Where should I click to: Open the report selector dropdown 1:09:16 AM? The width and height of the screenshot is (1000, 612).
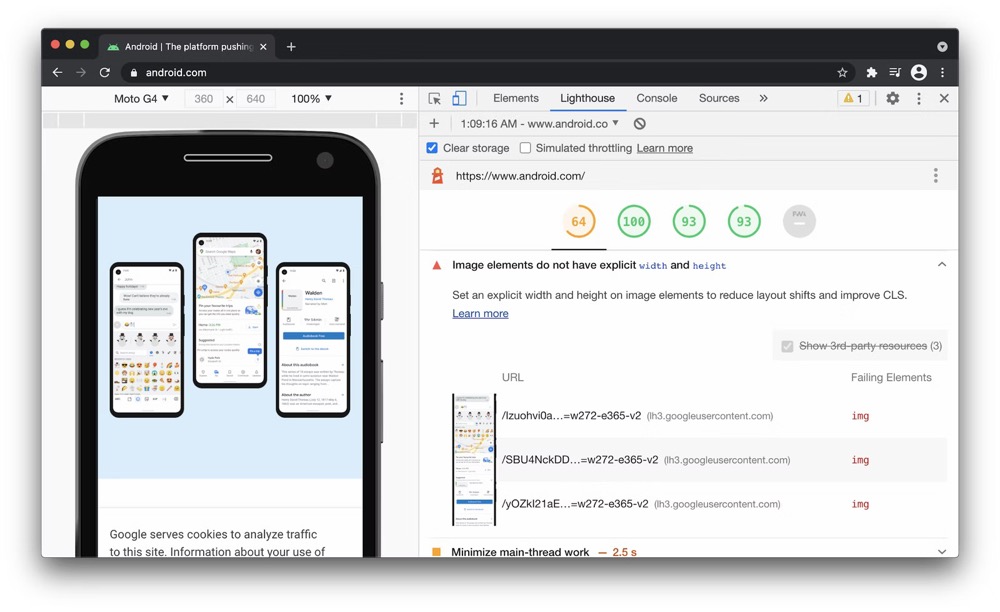tap(539, 124)
